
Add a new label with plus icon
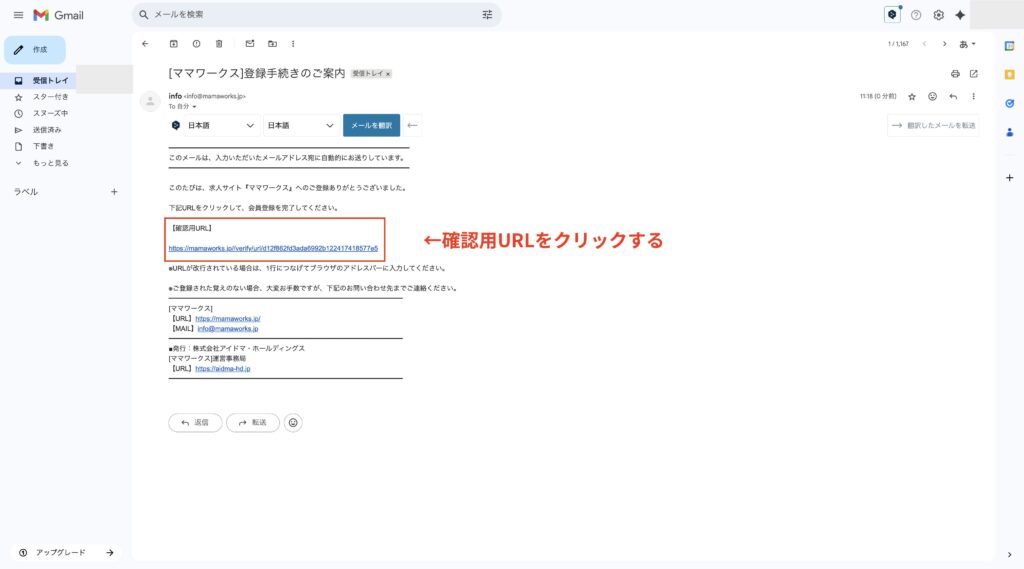114,191
